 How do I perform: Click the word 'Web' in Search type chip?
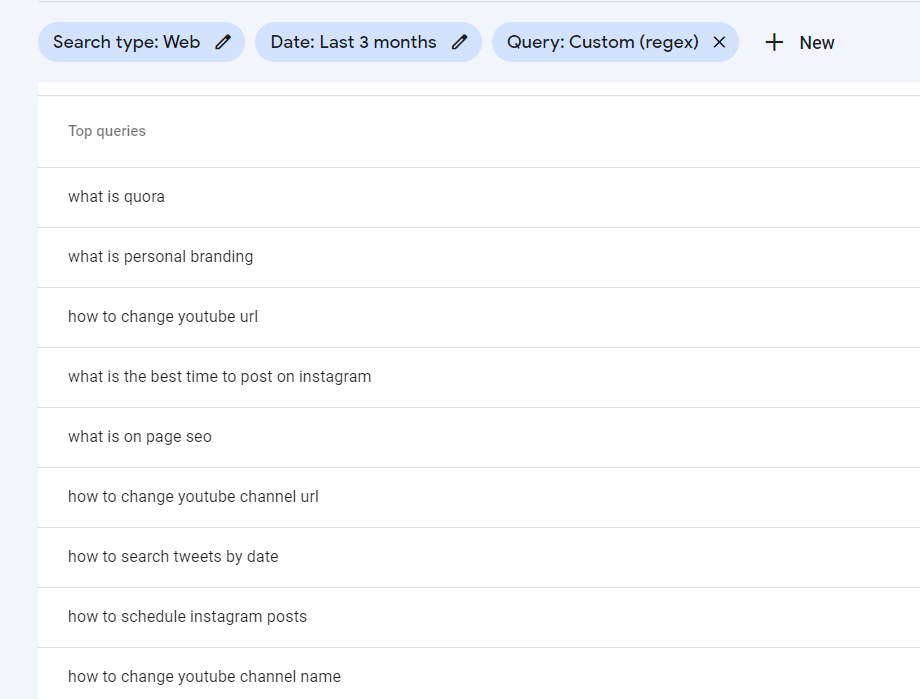182,42
